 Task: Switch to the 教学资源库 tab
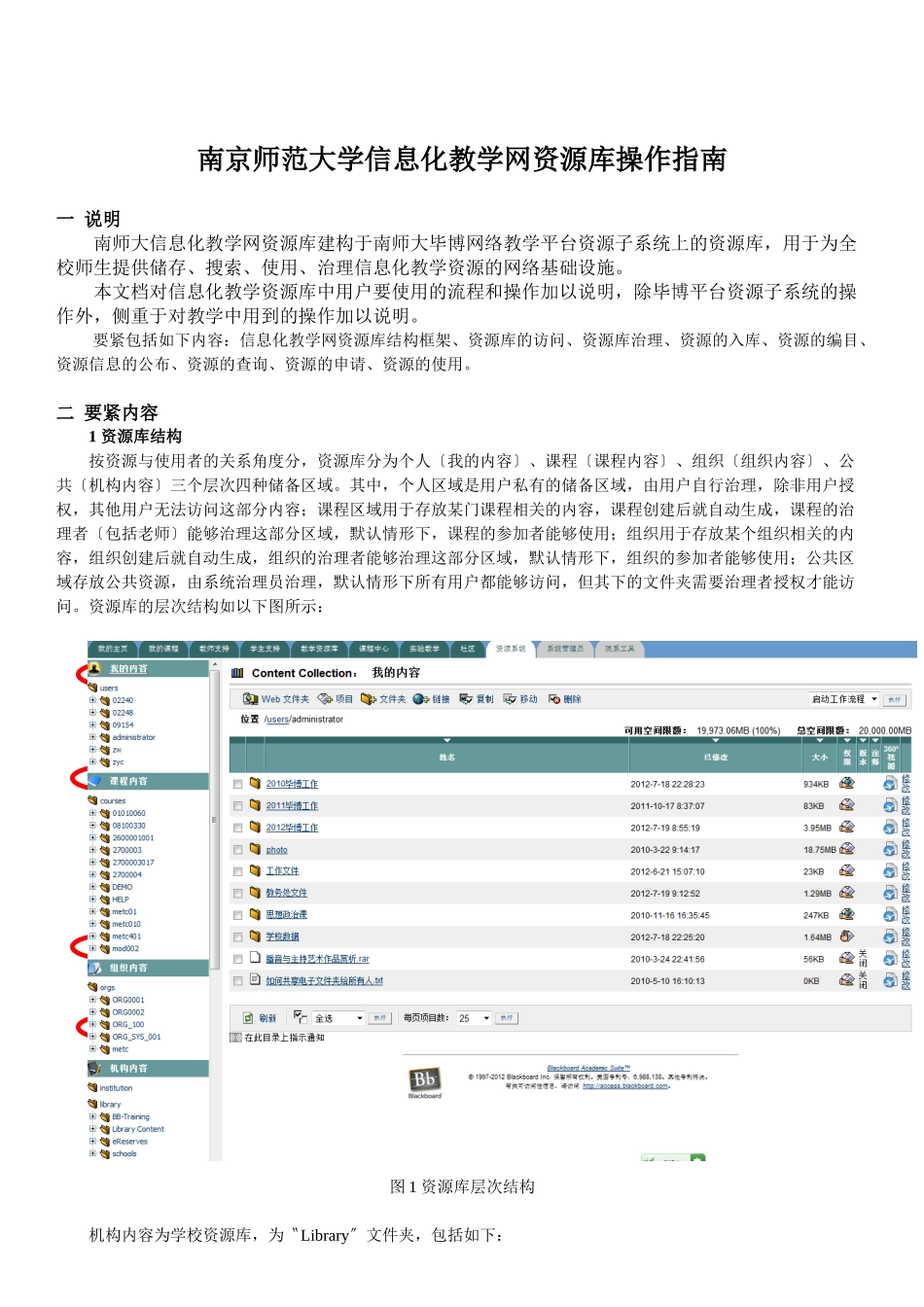click(319, 649)
